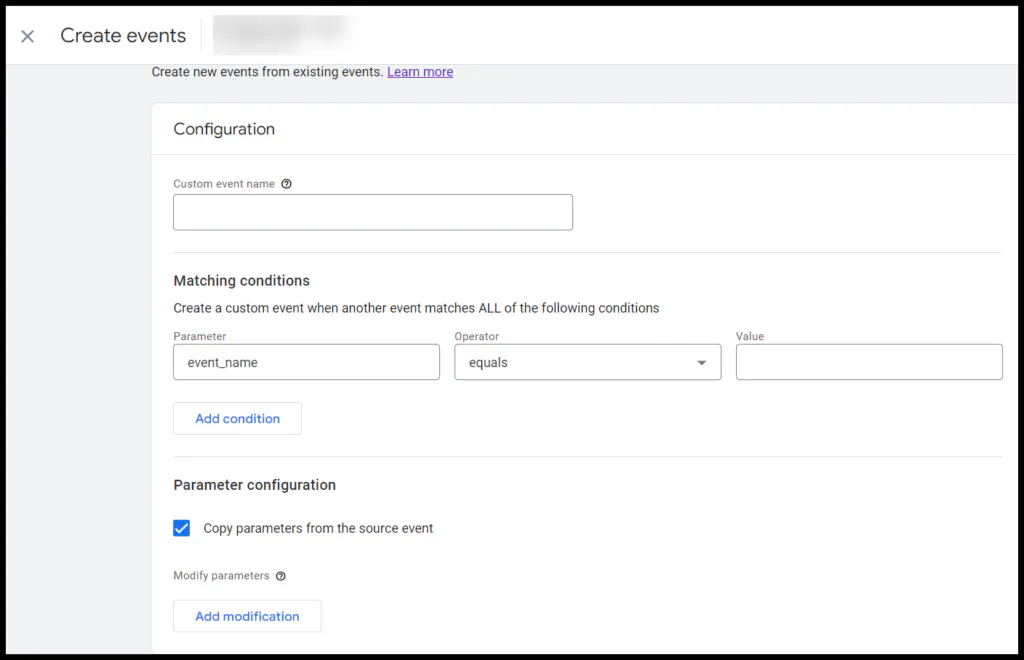Focus the Custom event name field
1024x660 pixels.
373,212
